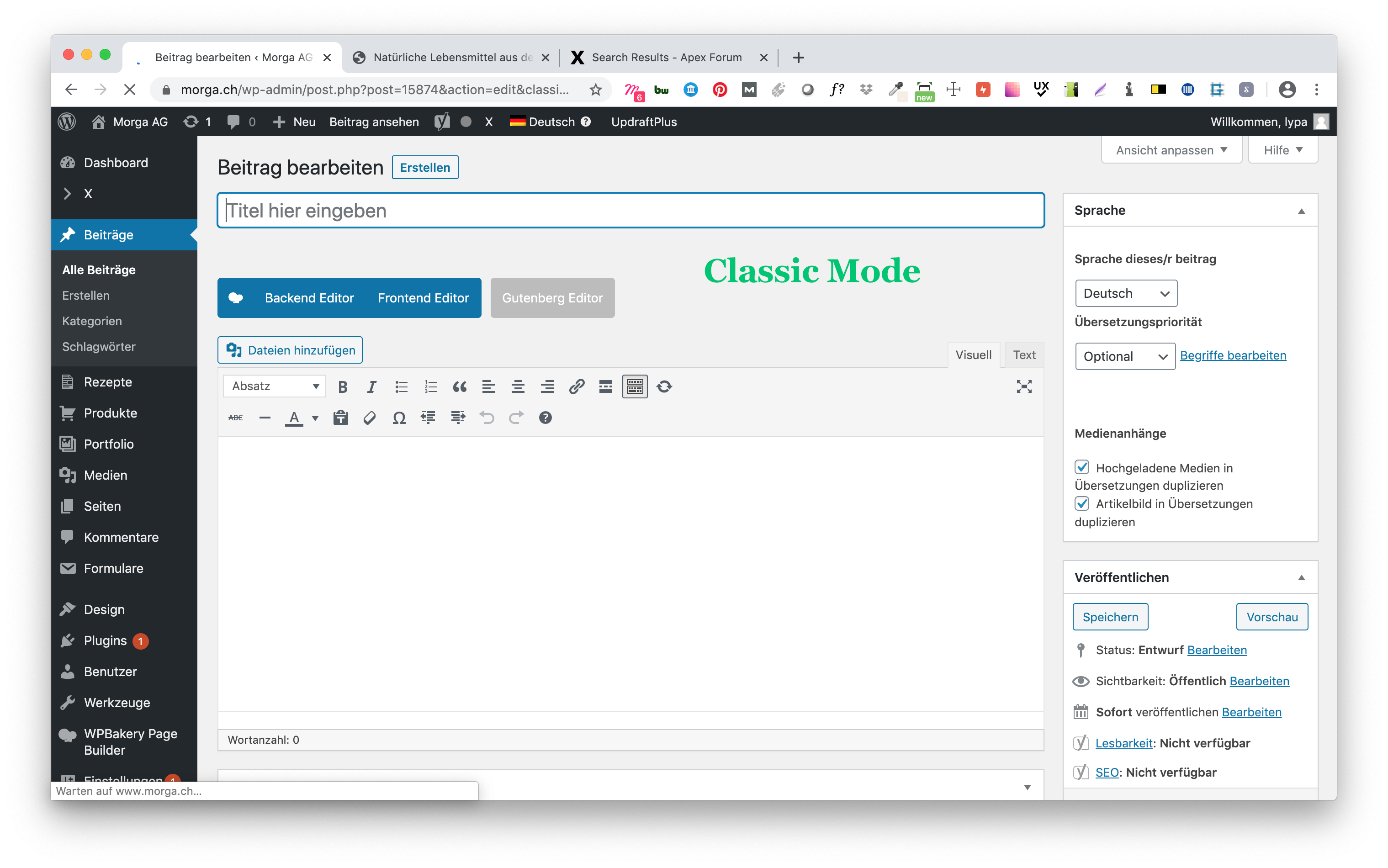
Task: Align text right
Action: pos(547,387)
